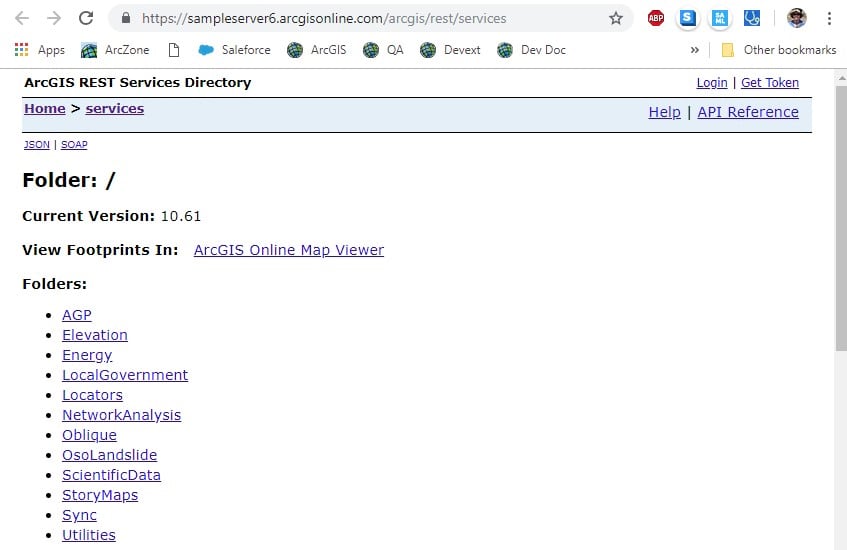Click the 'Folder: /' heading
Viewport: 847px width, 550px height.
[69, 180]
